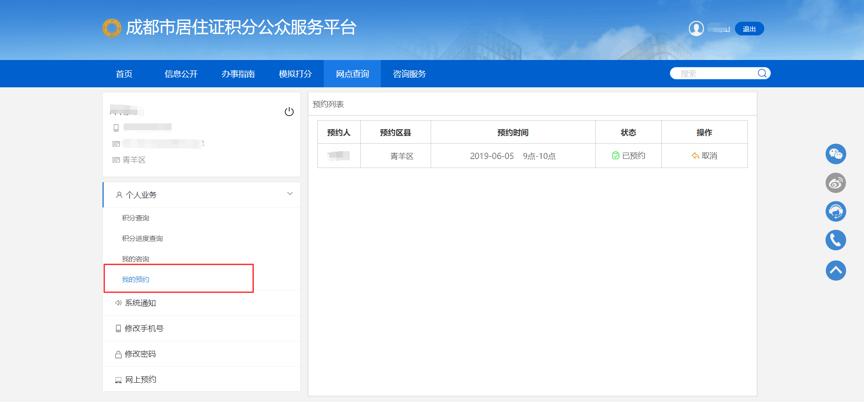Image resolution: width=864 pixels, height=402 pixels.
Task: Click the back-to-top arrow icon
Action: (x=835, y=269)
